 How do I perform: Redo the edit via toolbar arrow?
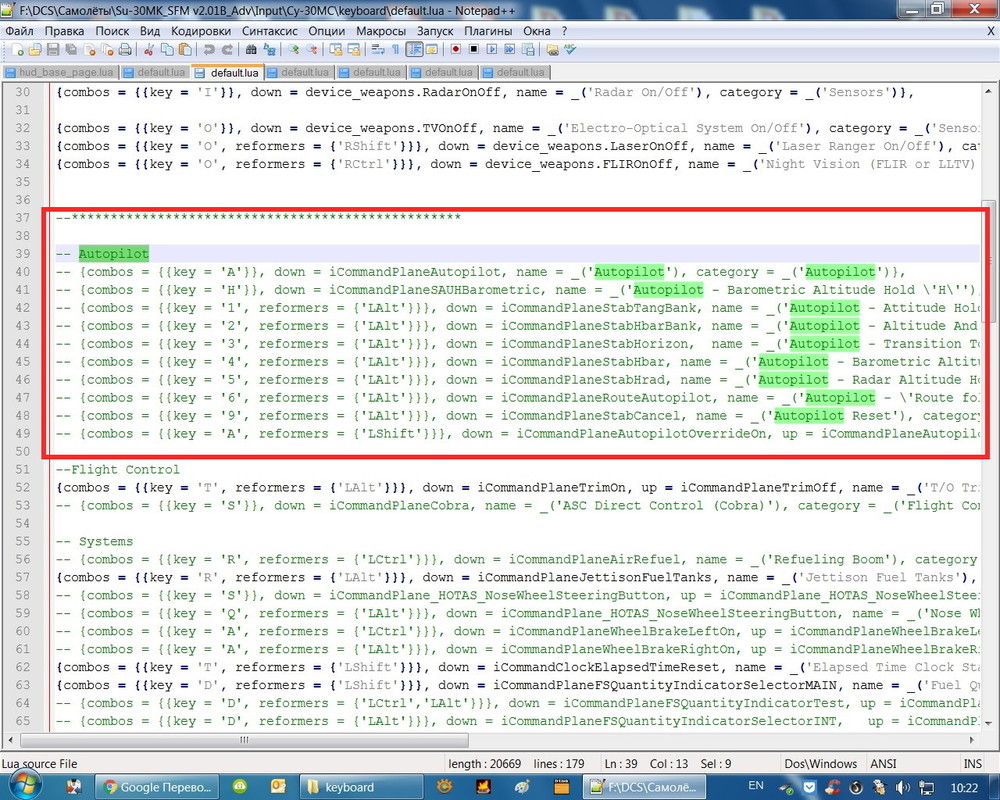[227, 49]
